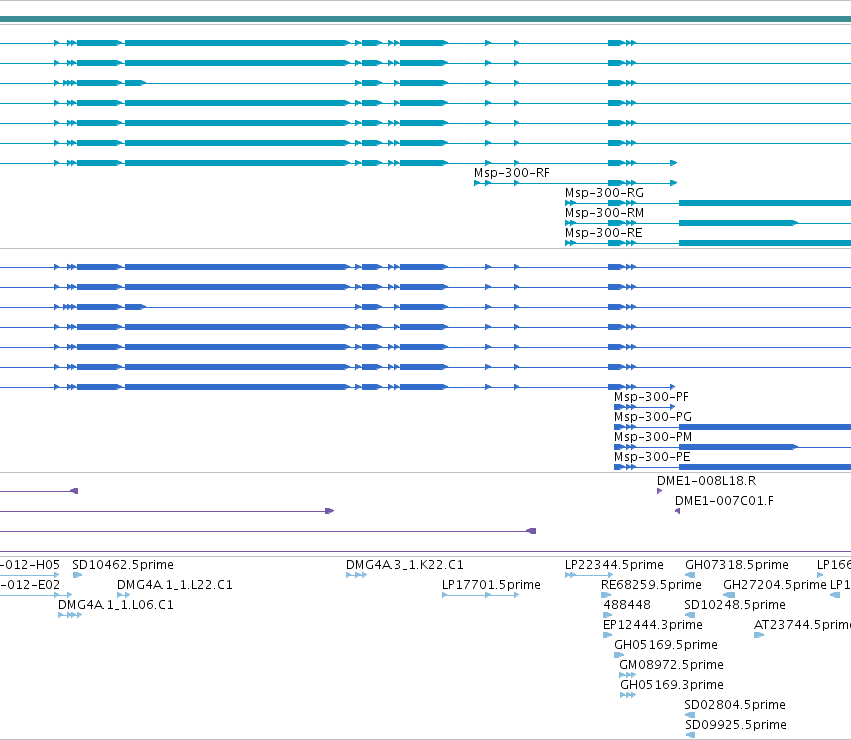This screenshot has width=851, height=740.
Task: Open the DMG4A.1_1.L22.C1 label
Action: (175, 585)
